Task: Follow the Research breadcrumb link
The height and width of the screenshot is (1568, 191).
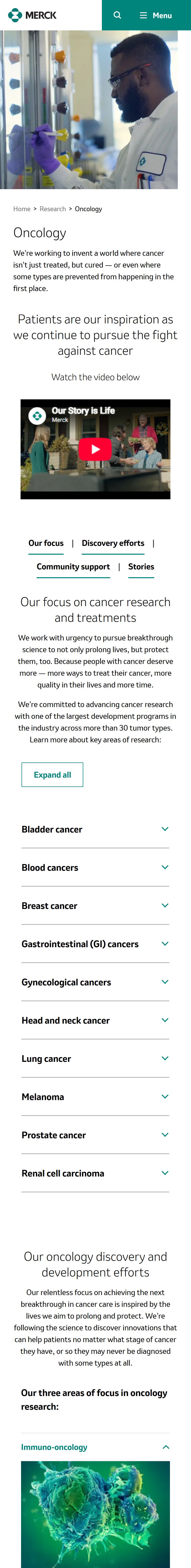Action: pyautogui.click(x=53, y=209)
